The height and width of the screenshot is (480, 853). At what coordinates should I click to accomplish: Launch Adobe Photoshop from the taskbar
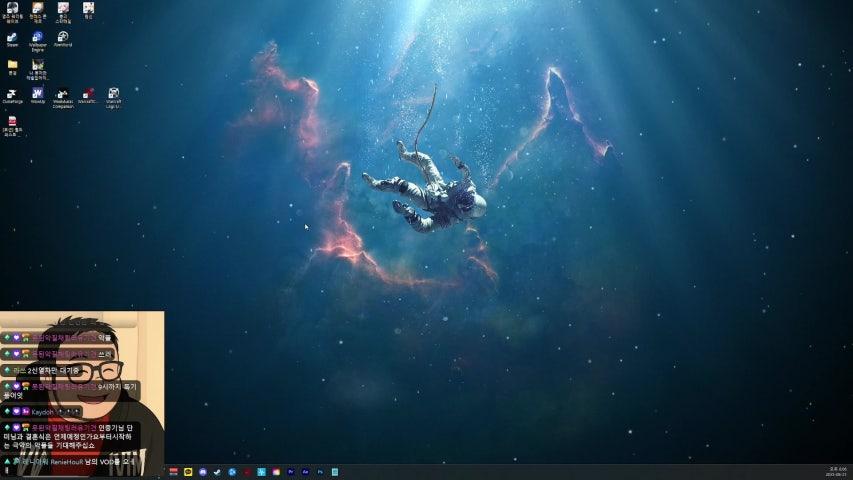click(x=320, y=472)
